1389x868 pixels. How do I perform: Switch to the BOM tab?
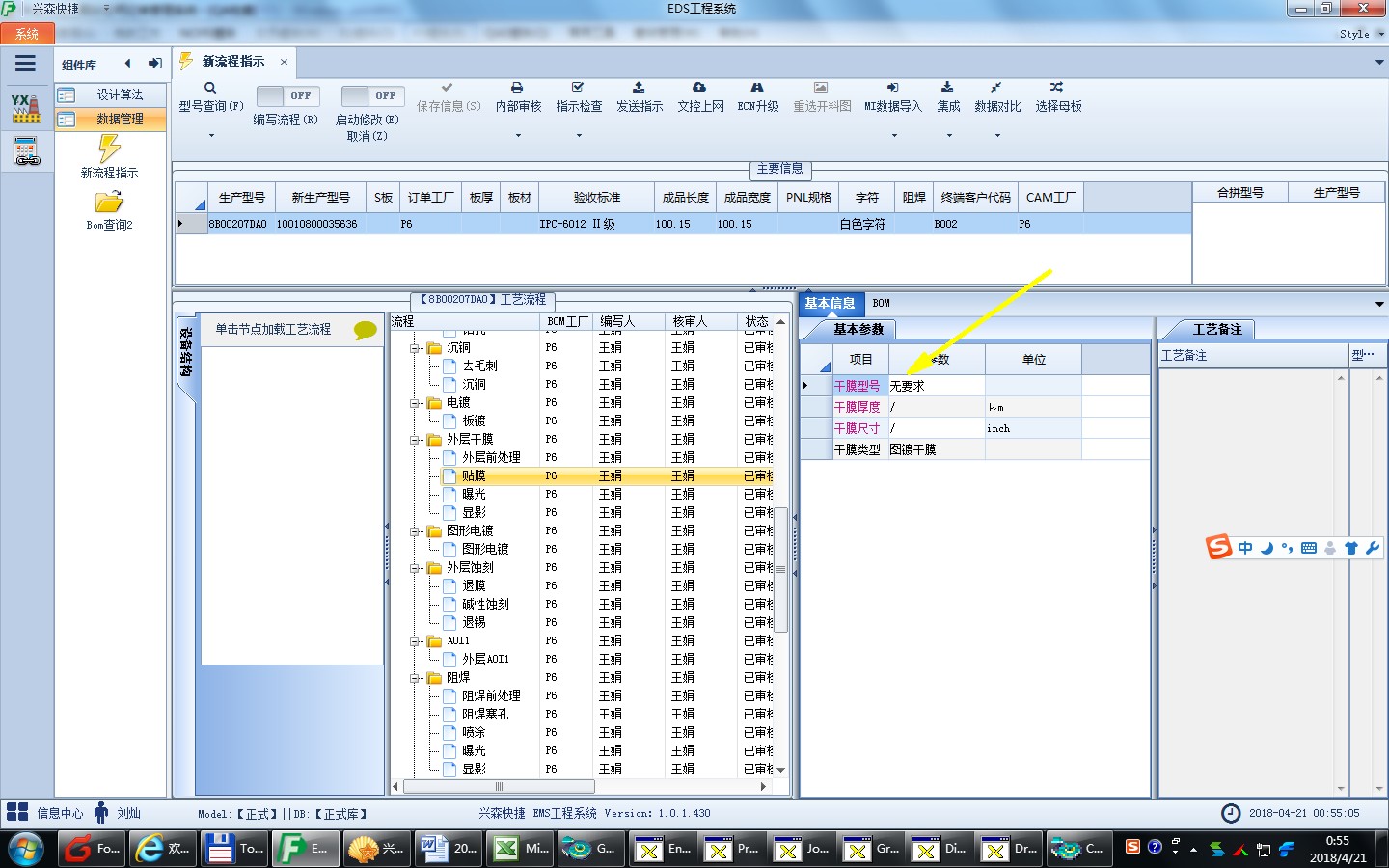click(881, 303)
